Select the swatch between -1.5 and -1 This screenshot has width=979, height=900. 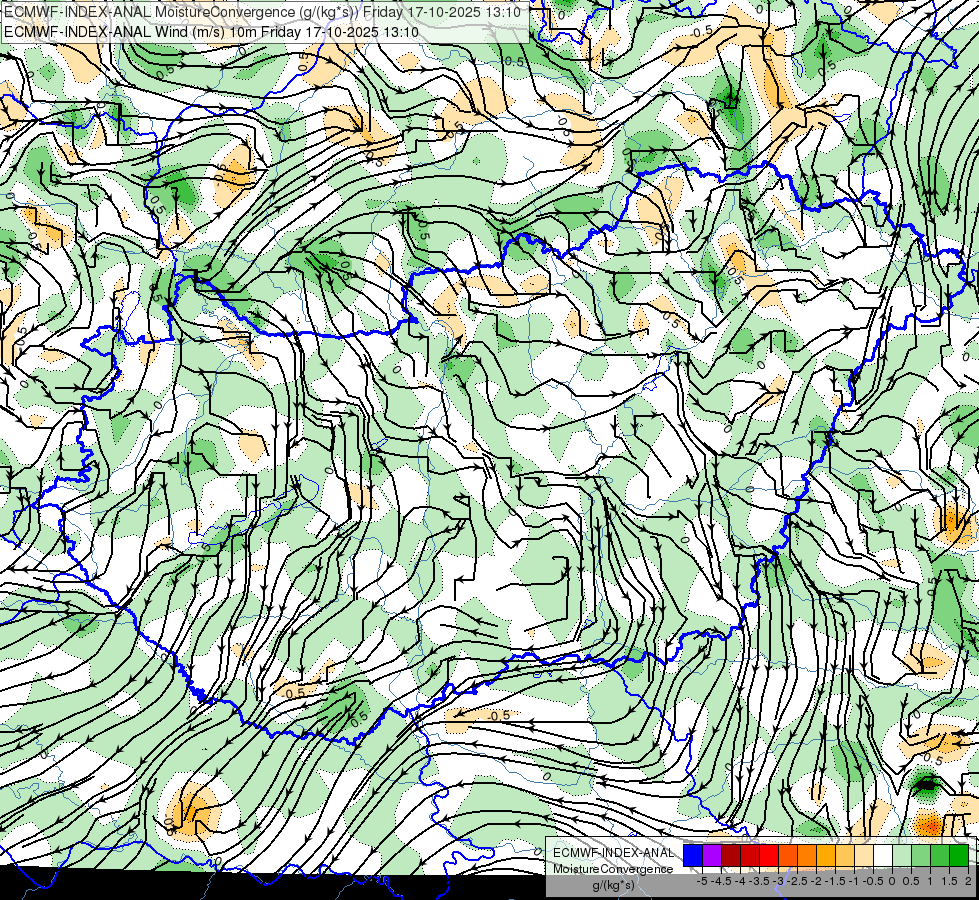(845, 856)
